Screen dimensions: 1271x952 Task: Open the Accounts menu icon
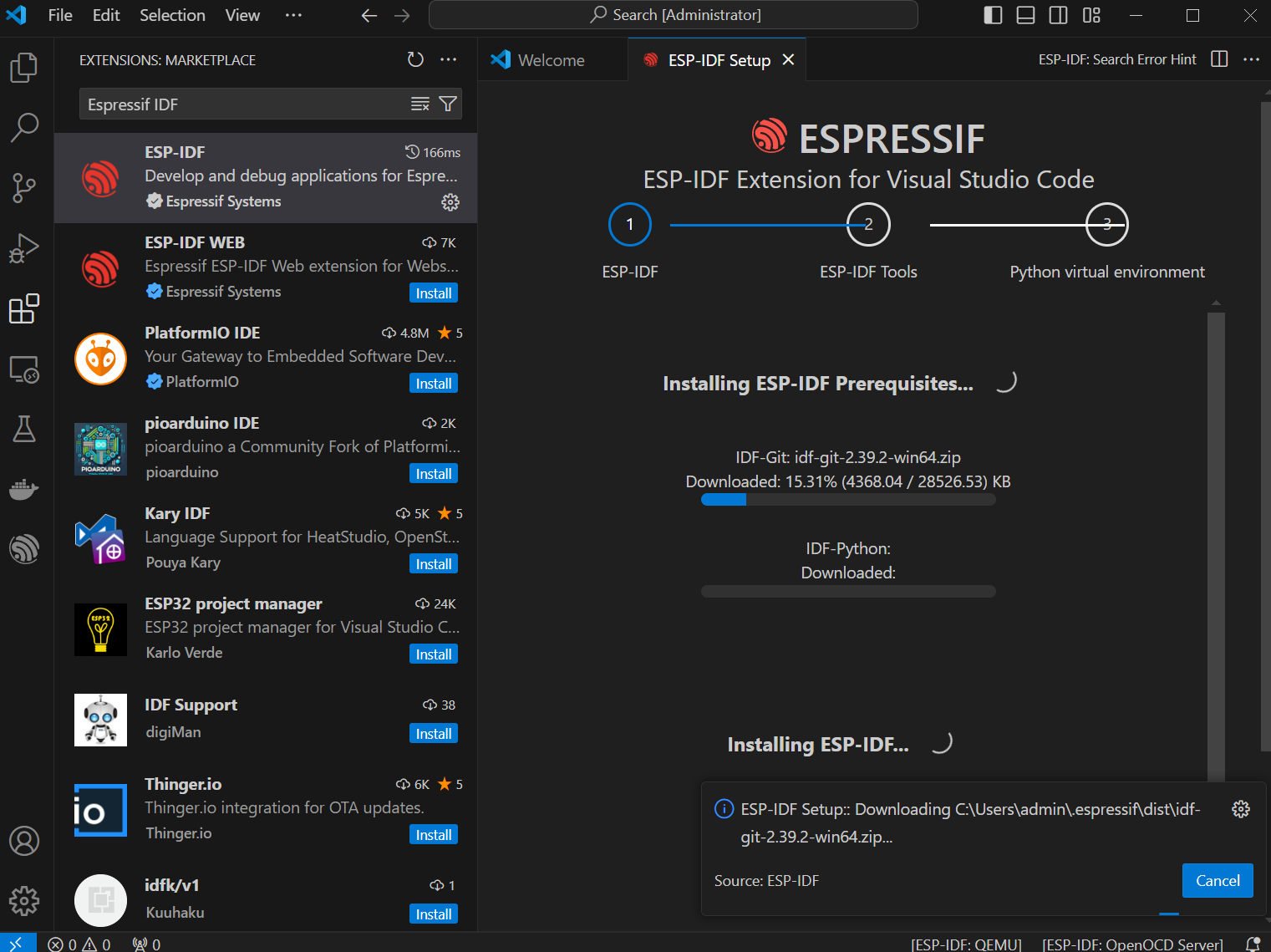[24, 841]
